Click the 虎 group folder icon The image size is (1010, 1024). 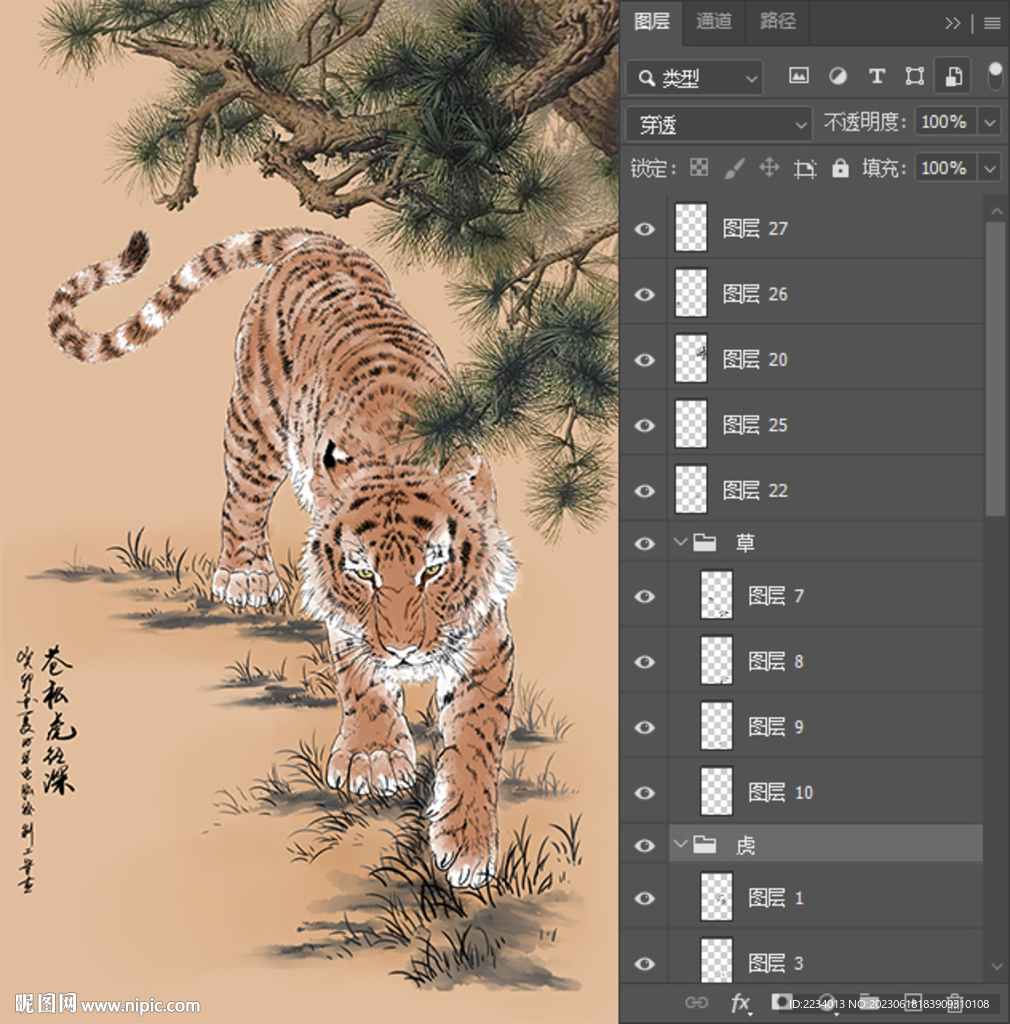pyautogui.click(x=705, y=844)
